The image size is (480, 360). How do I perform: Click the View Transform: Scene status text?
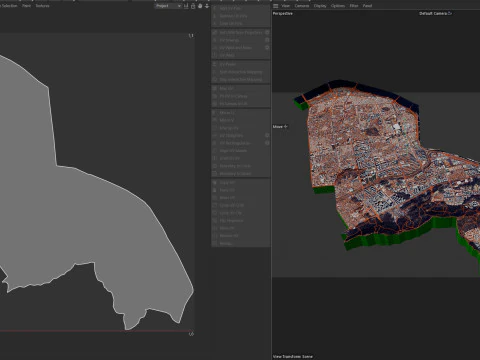pos(293,356)
